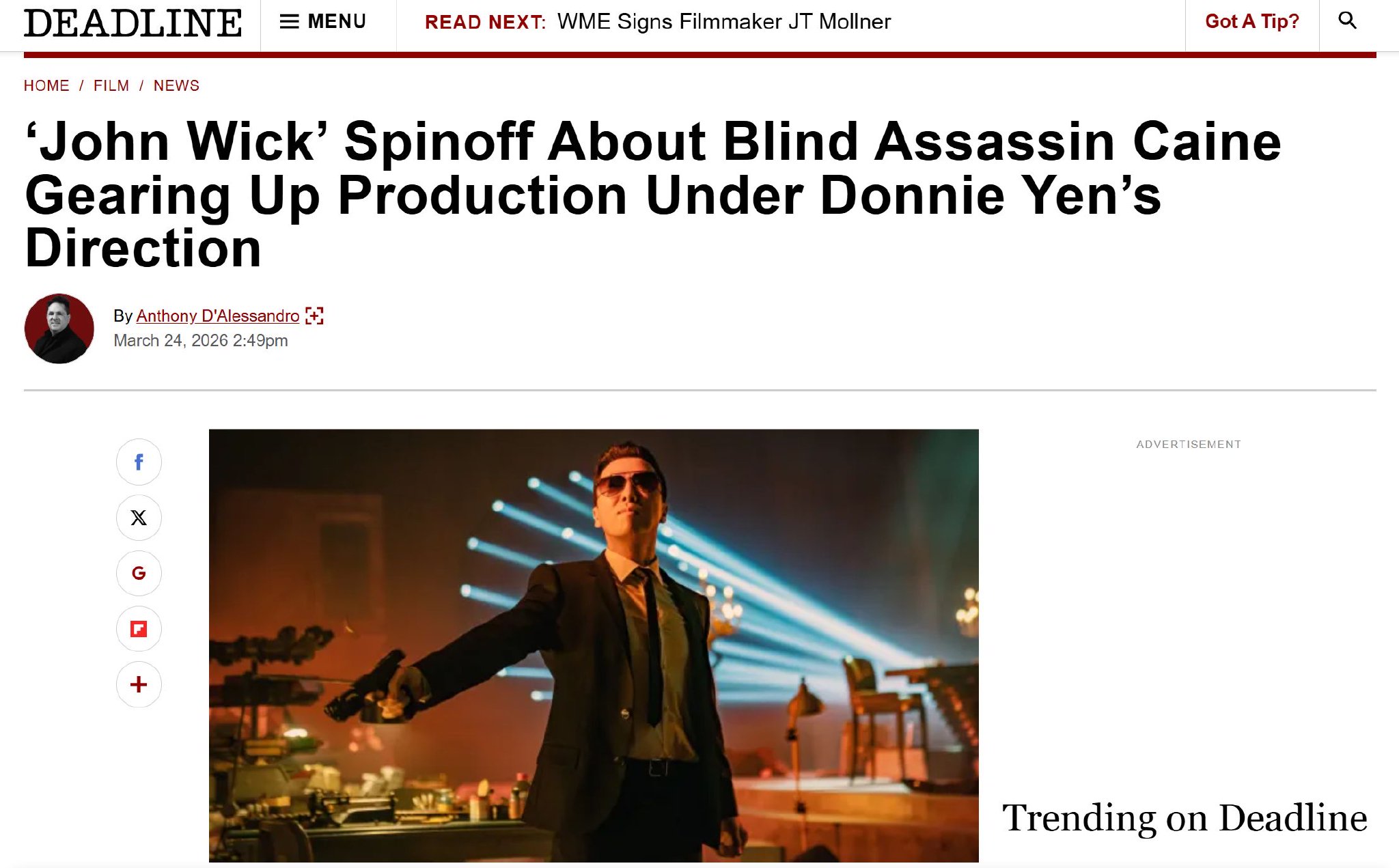Click the Donnie Yen article image
1399x868 pixels.
[x=594, y=645]
